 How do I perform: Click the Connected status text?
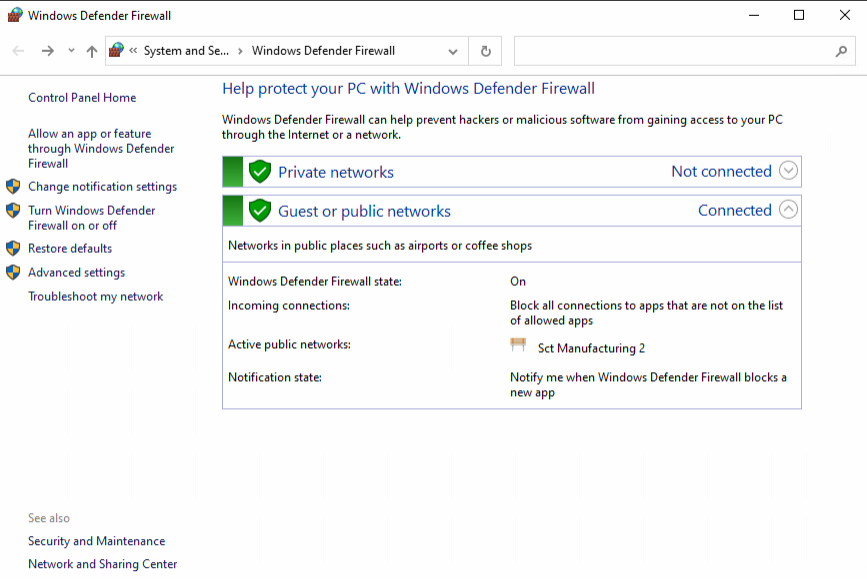tap(734, 210)
